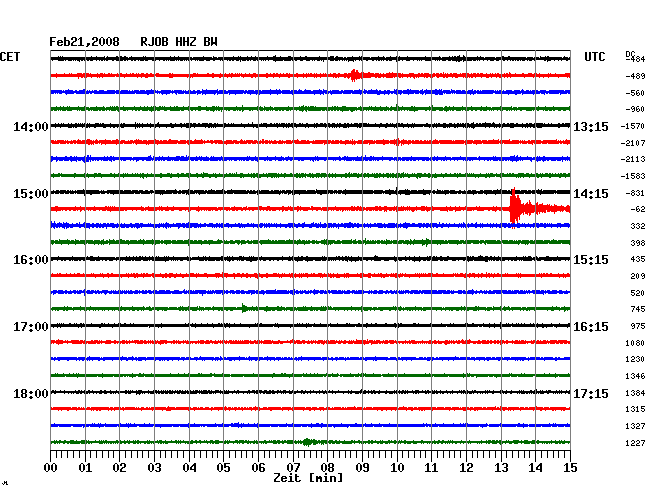Select the 14:15 UTC time label

click(x=591, y=194)
